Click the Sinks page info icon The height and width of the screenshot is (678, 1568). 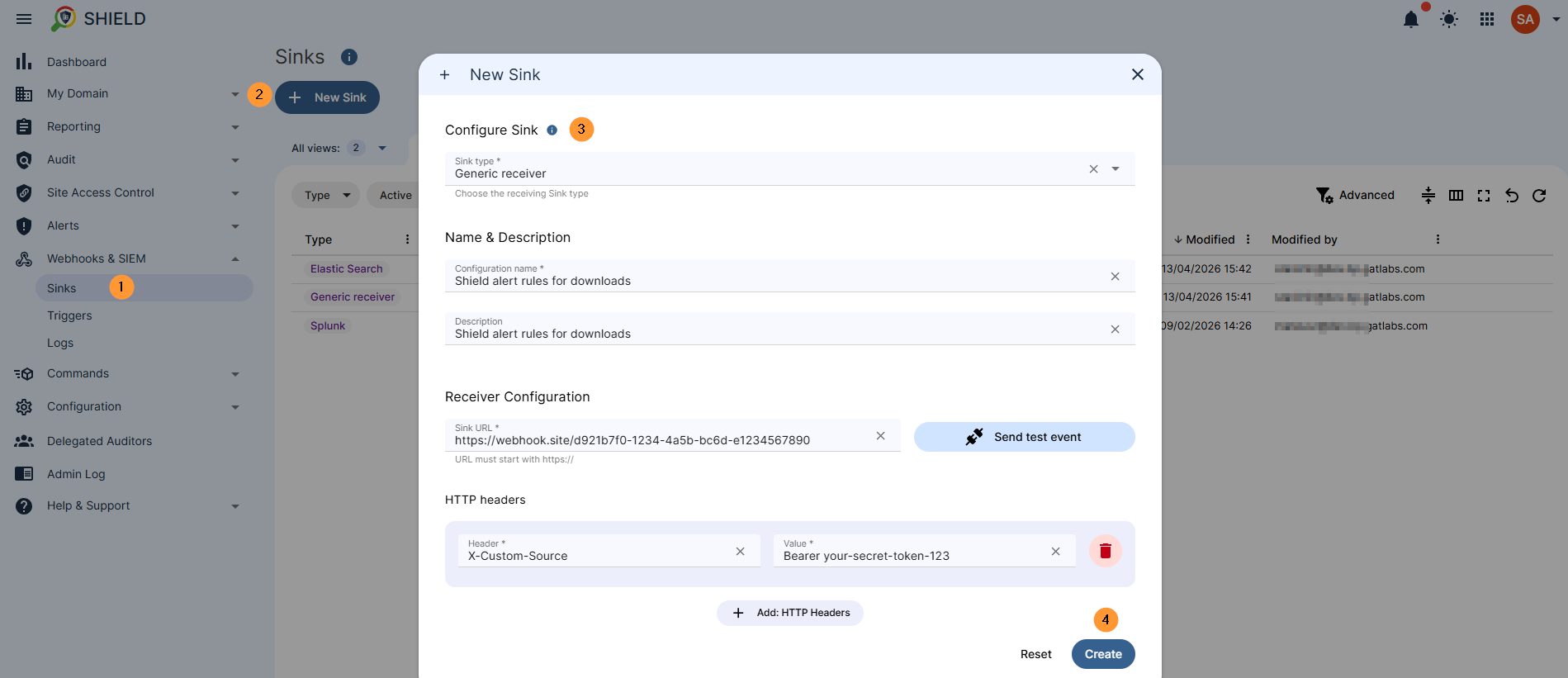coord(349,57)
